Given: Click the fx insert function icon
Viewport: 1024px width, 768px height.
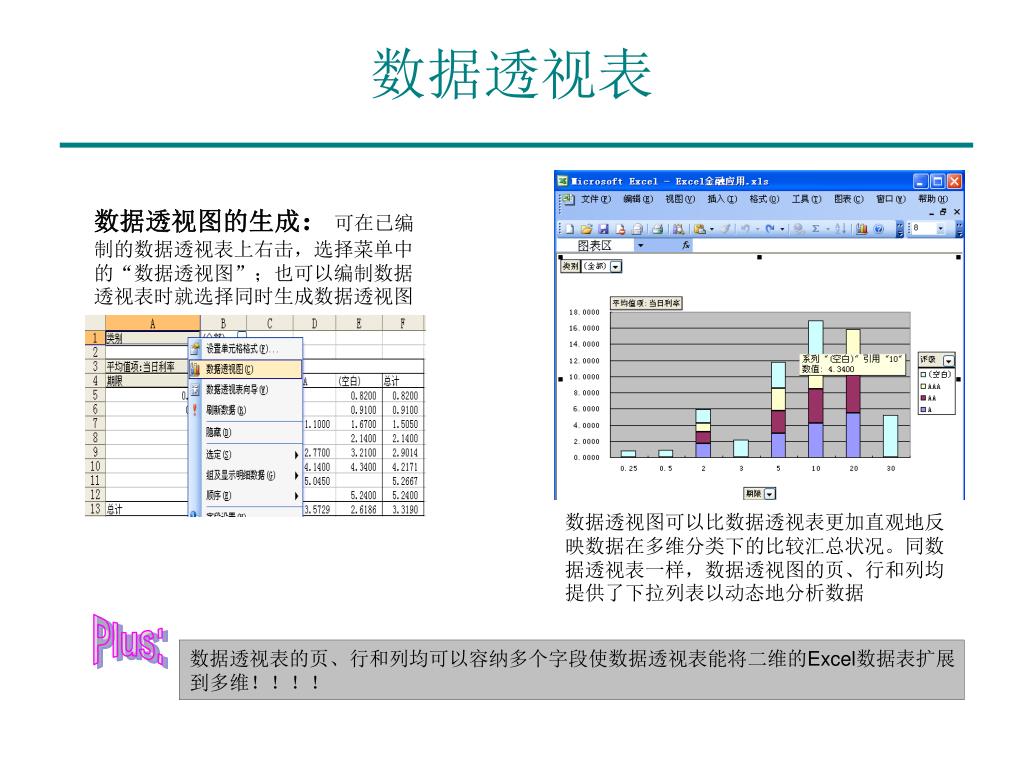Looking at the screenshot, I should click(x=687, y=246).
